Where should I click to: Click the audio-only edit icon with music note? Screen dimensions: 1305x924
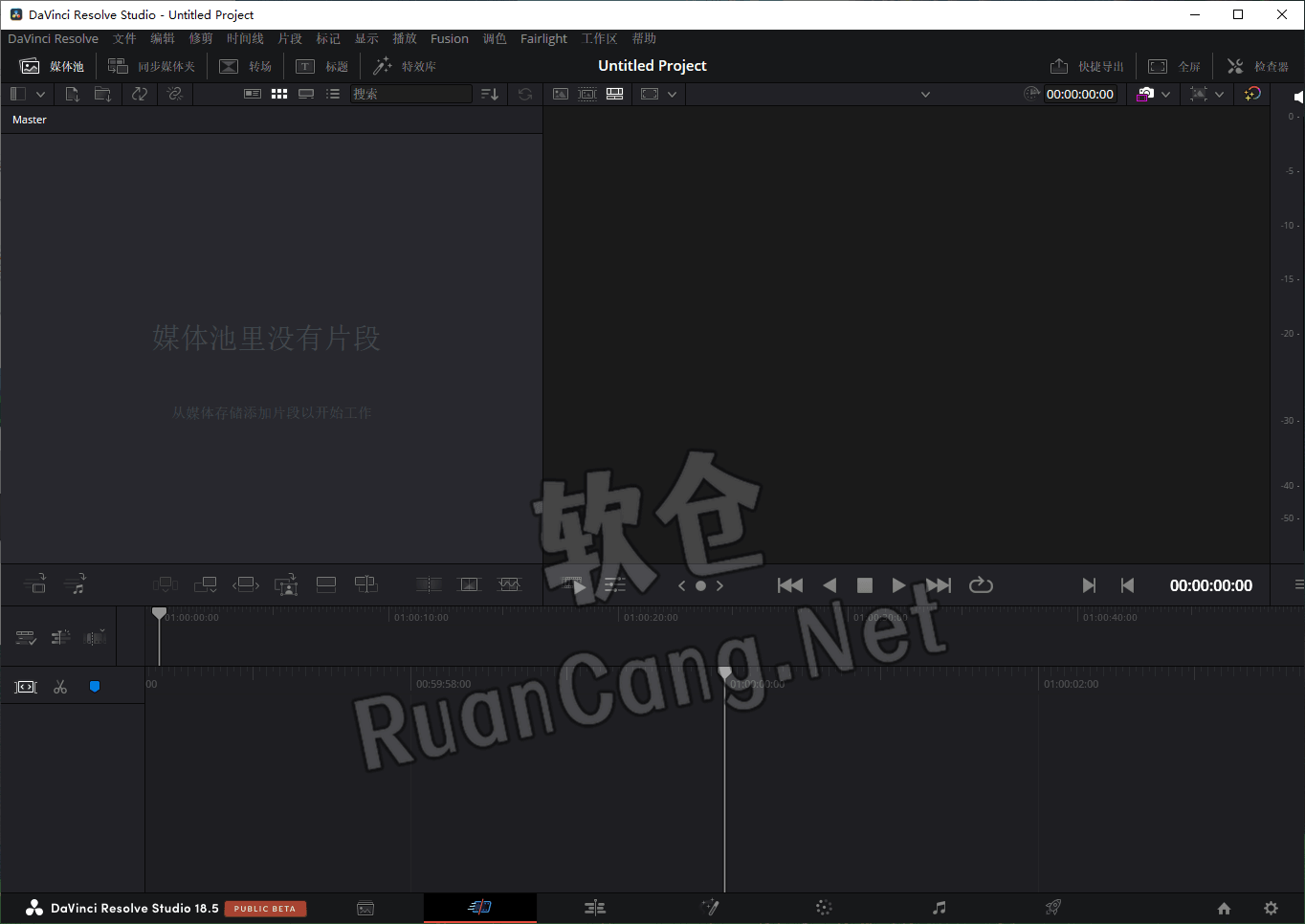(75, 583)
